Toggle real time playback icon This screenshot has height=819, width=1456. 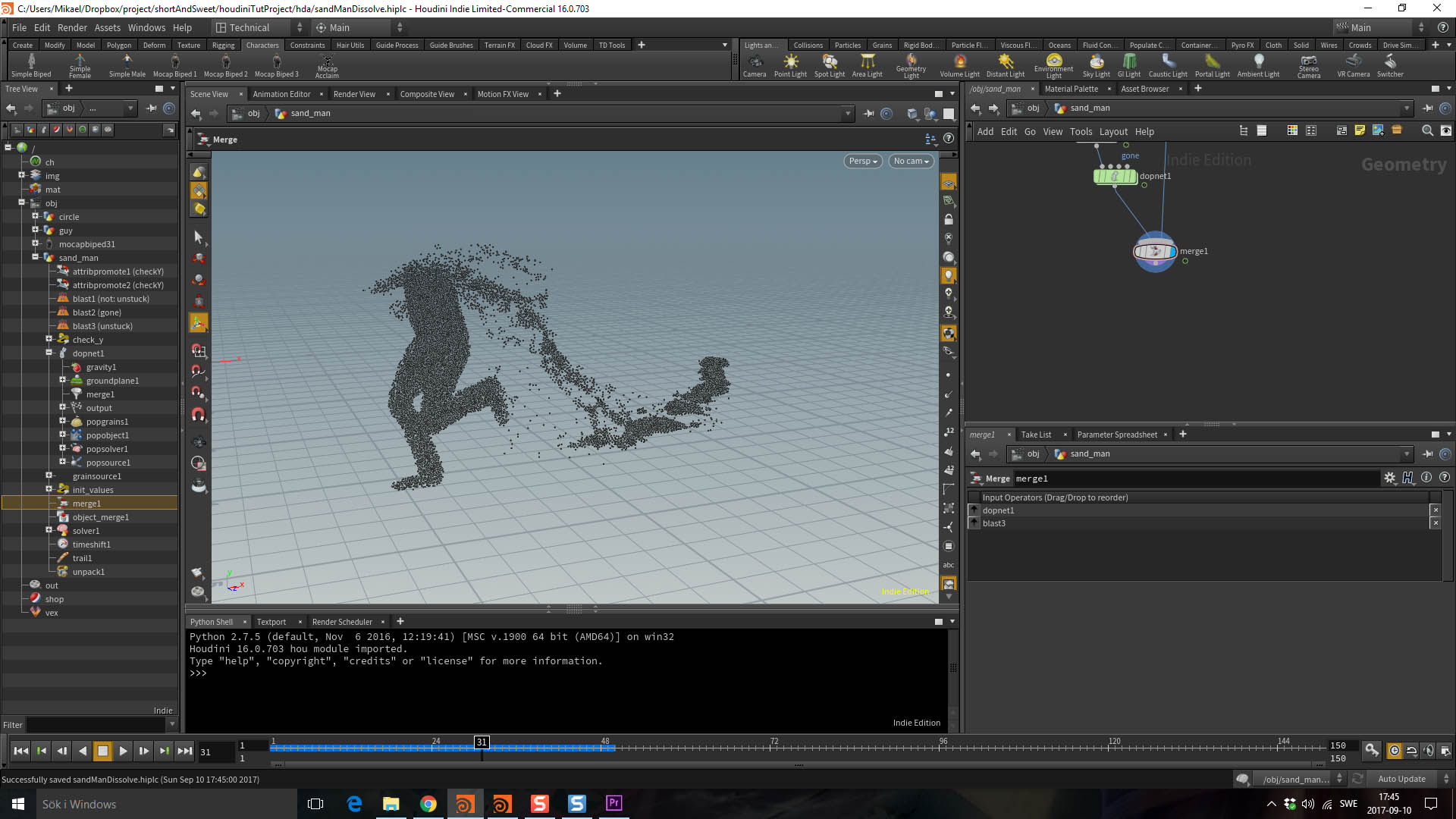(x=1394, y=751)
